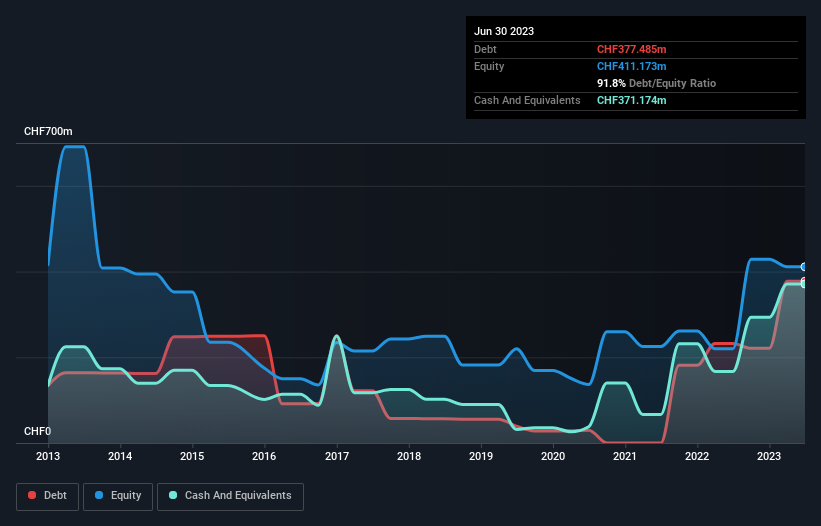The width and height of the screenshot is (821, 526).
Task: Click the tooltip's Equity row label
Action: [489, 66]
